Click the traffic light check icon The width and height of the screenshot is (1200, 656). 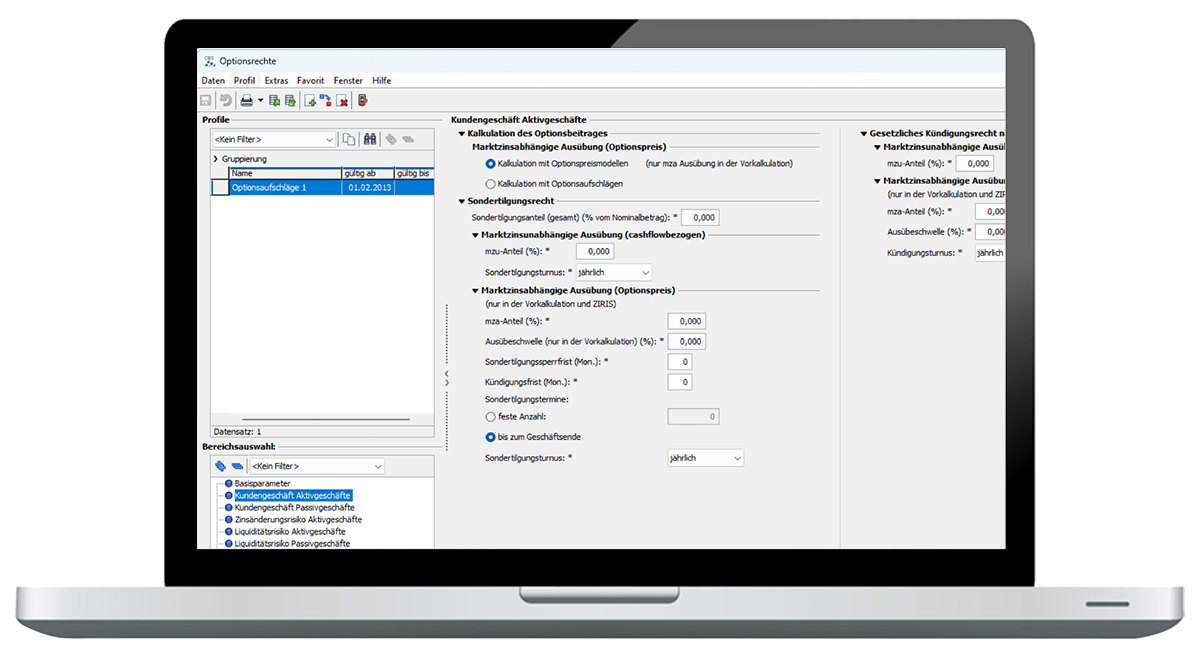click(363, 100)
